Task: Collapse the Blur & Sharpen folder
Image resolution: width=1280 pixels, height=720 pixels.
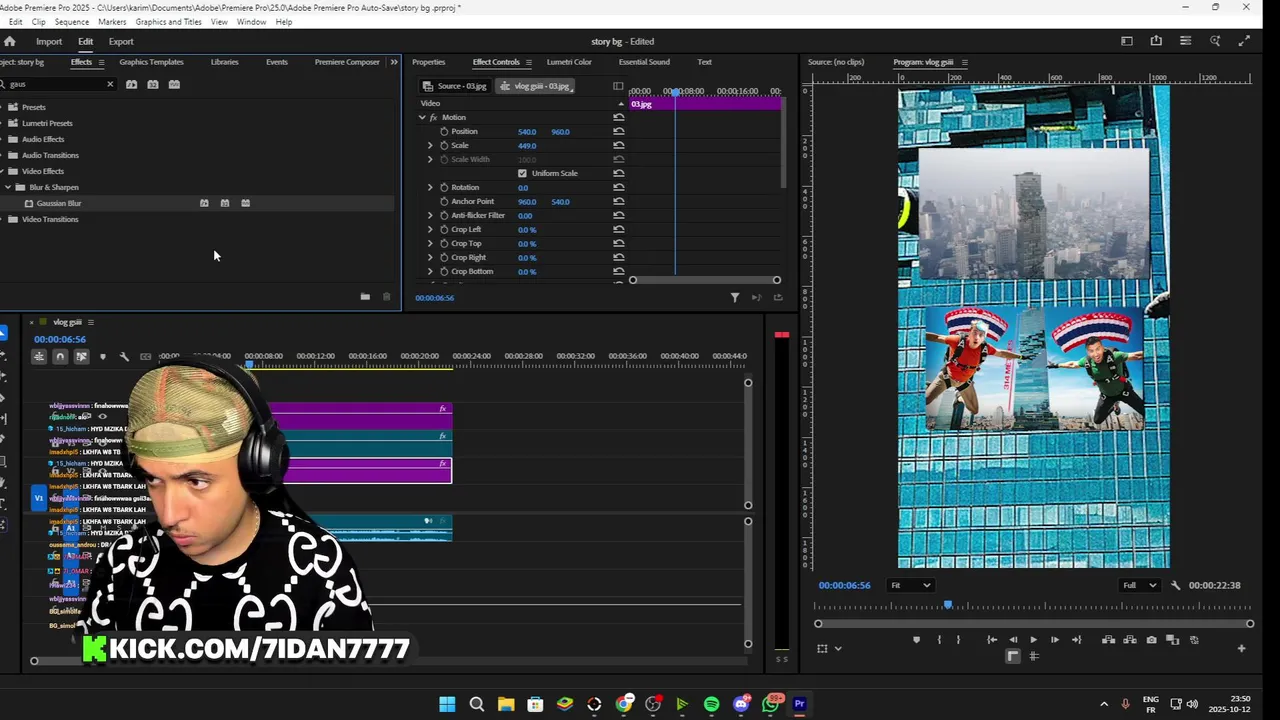Action: coord(8,187)
